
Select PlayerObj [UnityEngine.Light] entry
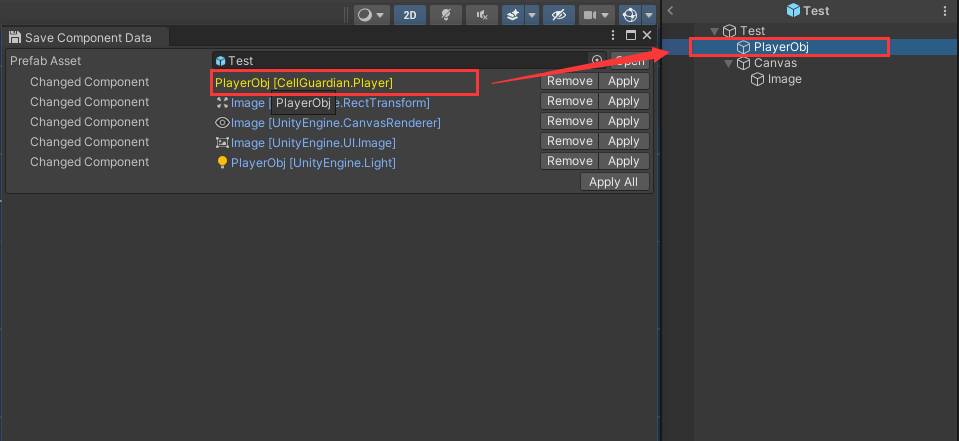(305, 163)
